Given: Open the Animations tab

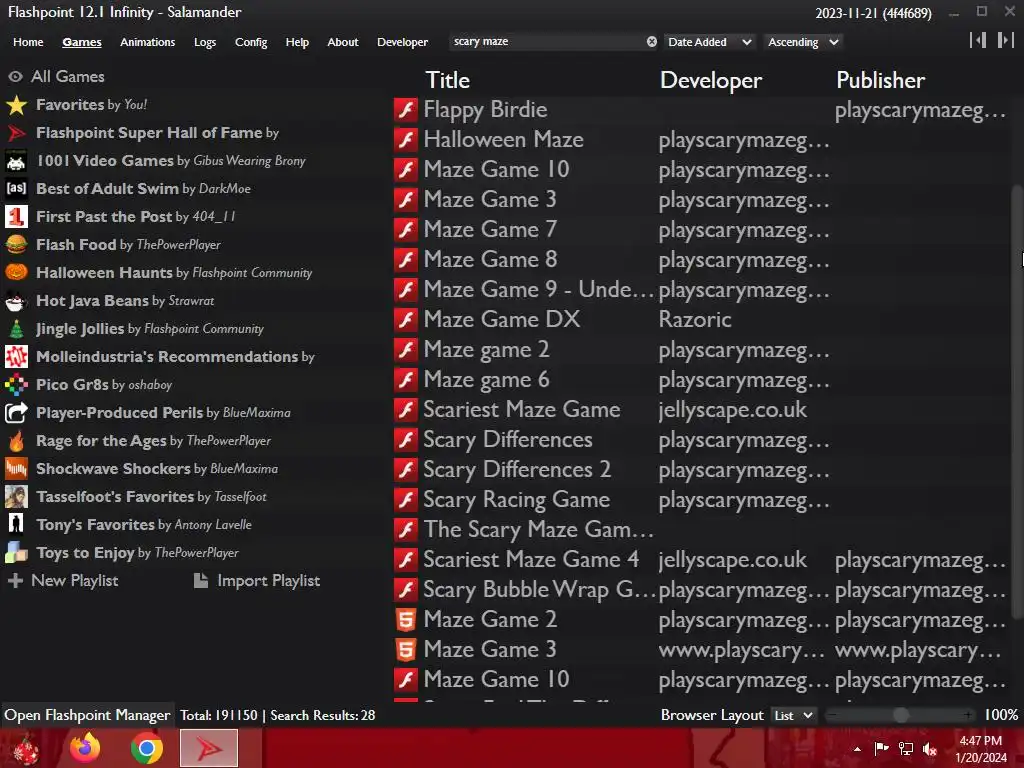Looking at the screenshot, I should [x=148, y=42].
